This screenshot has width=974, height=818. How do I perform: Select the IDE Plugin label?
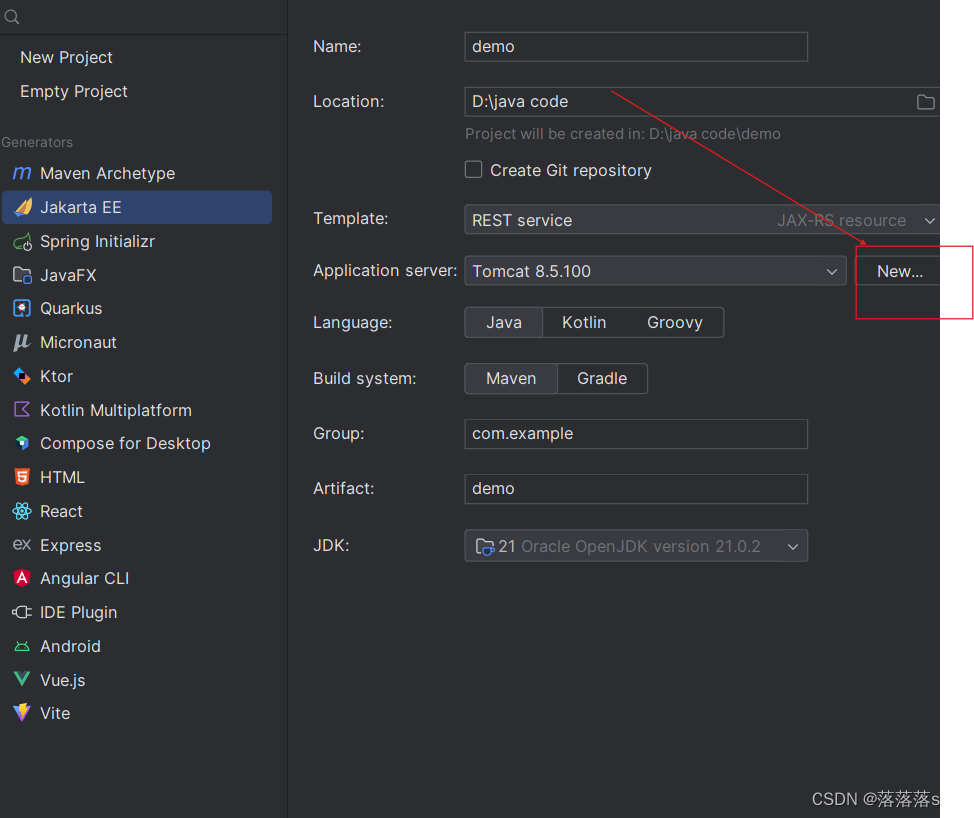(x=79, y=612)
